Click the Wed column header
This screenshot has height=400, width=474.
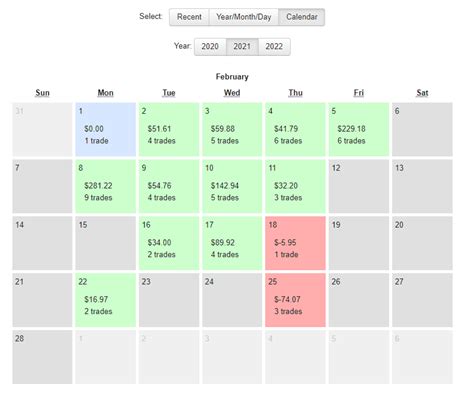(x=232, y=93)
